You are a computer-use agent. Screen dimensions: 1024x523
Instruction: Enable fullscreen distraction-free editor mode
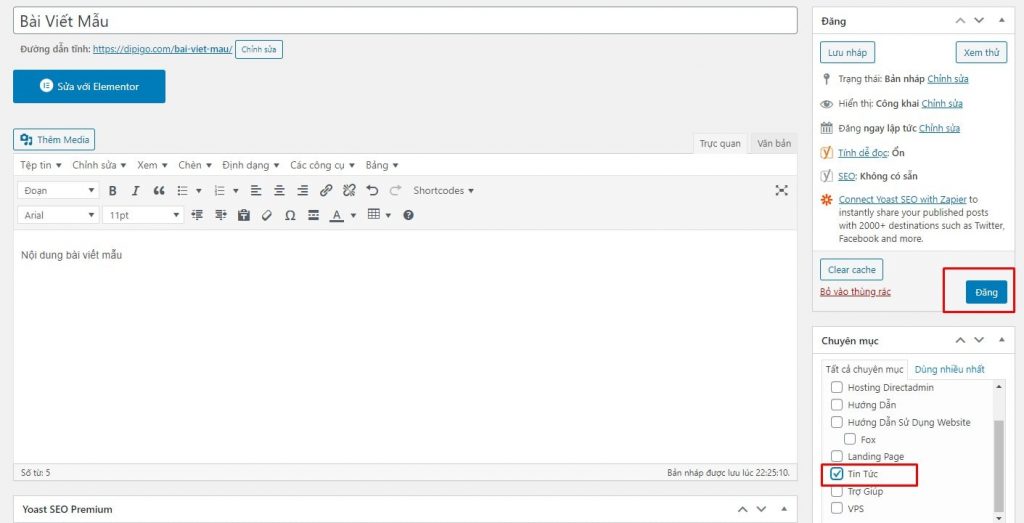781,190
